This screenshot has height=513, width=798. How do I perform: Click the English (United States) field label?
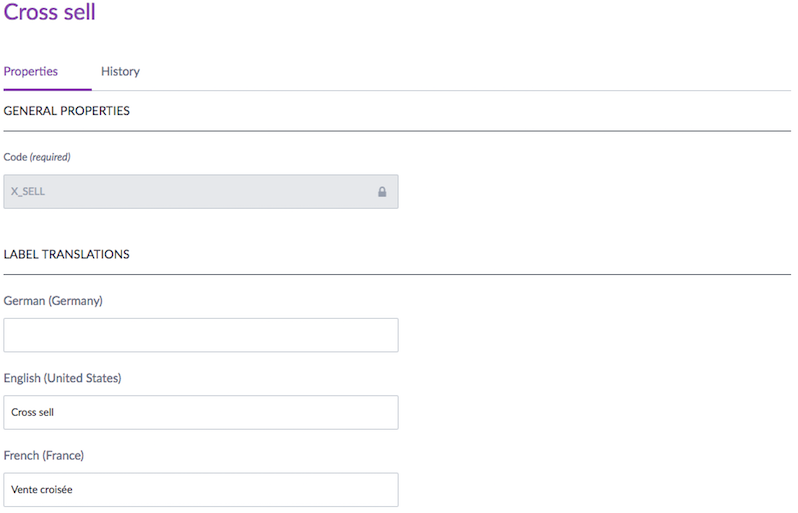point(62,378)
